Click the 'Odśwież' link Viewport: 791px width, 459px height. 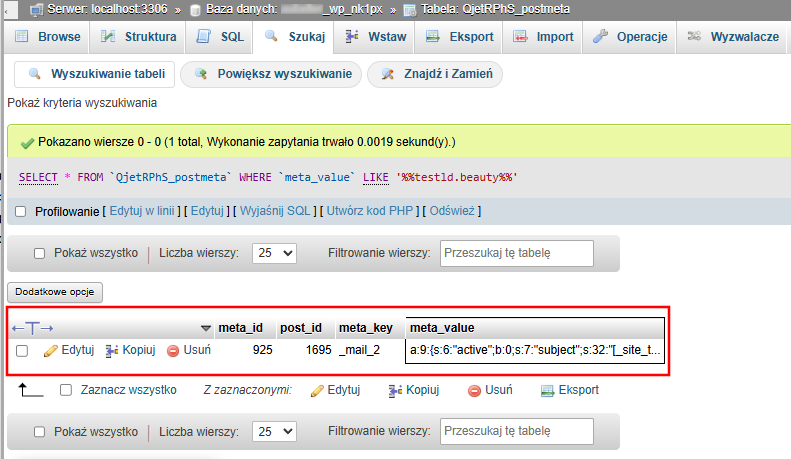tap(452, 211)
